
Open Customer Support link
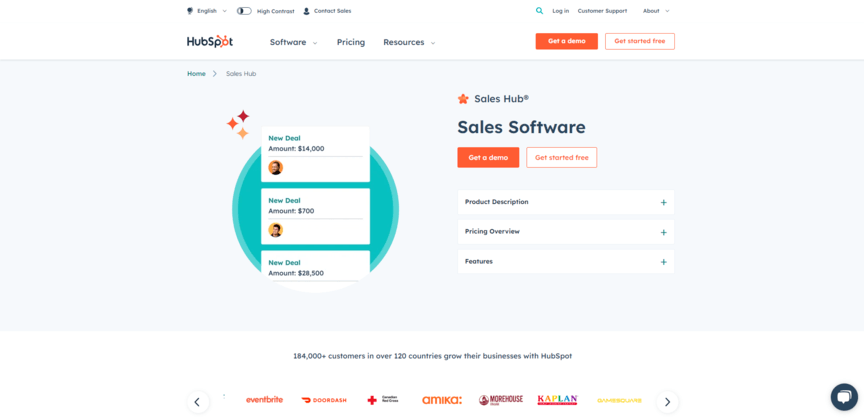point(602,11)
